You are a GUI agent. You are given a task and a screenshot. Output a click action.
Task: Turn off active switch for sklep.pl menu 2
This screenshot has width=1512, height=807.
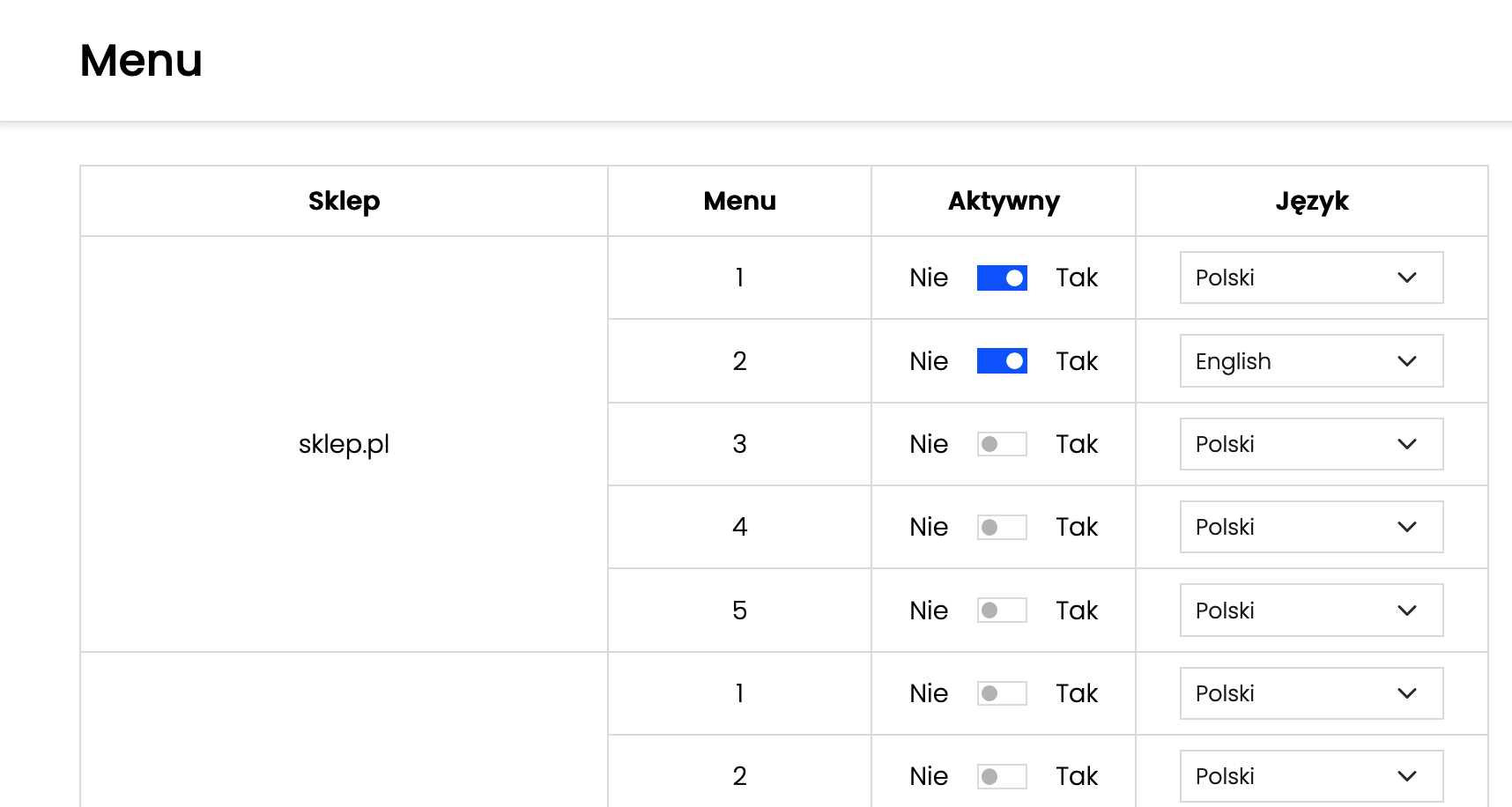tap(1002, 361)
